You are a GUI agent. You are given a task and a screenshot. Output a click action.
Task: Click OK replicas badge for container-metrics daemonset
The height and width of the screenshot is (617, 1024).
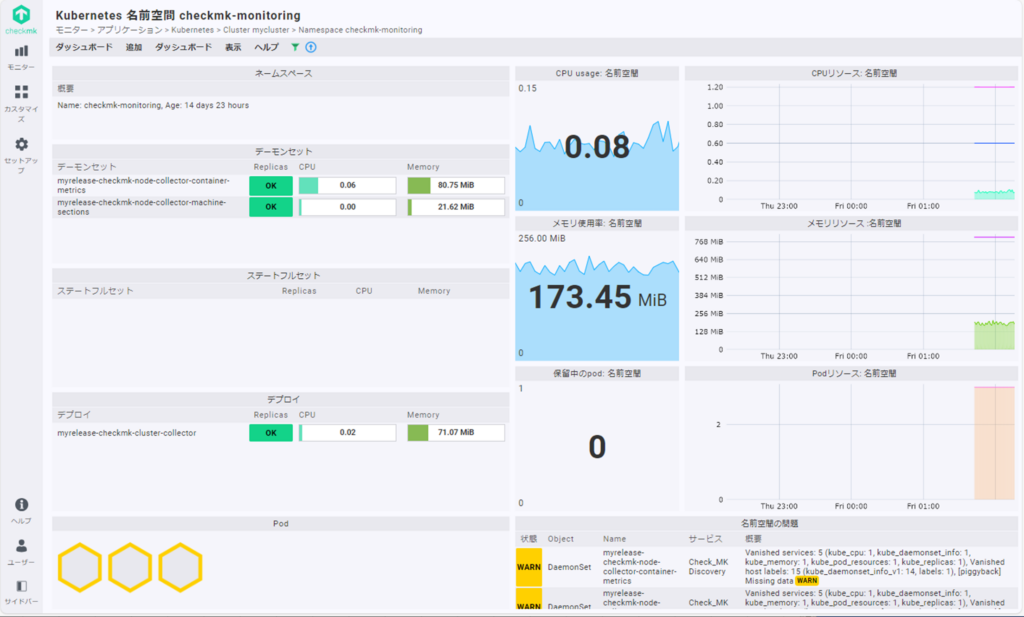[x=271, y=185]
